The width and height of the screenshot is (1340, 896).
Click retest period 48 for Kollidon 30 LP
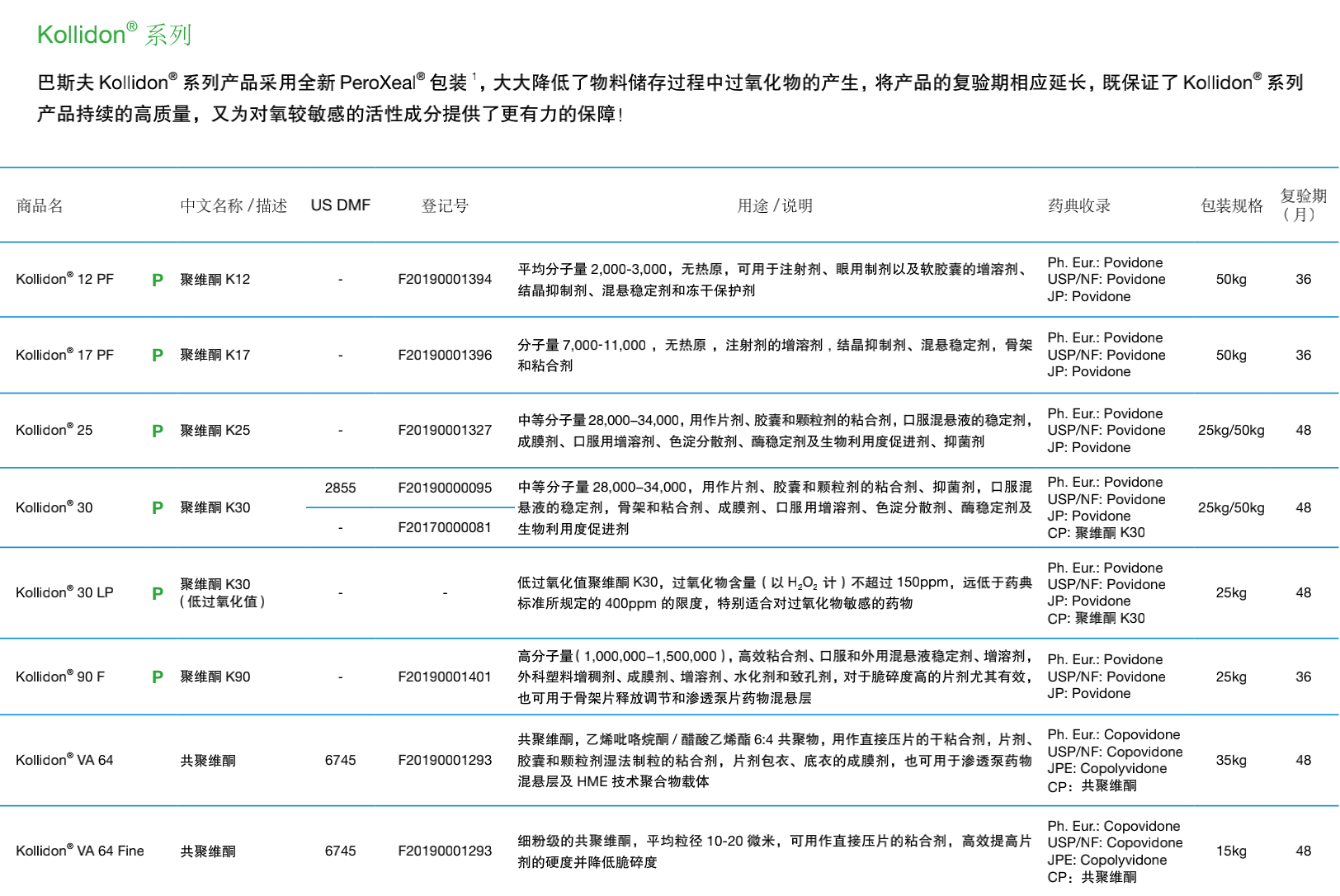point(1304,592)
